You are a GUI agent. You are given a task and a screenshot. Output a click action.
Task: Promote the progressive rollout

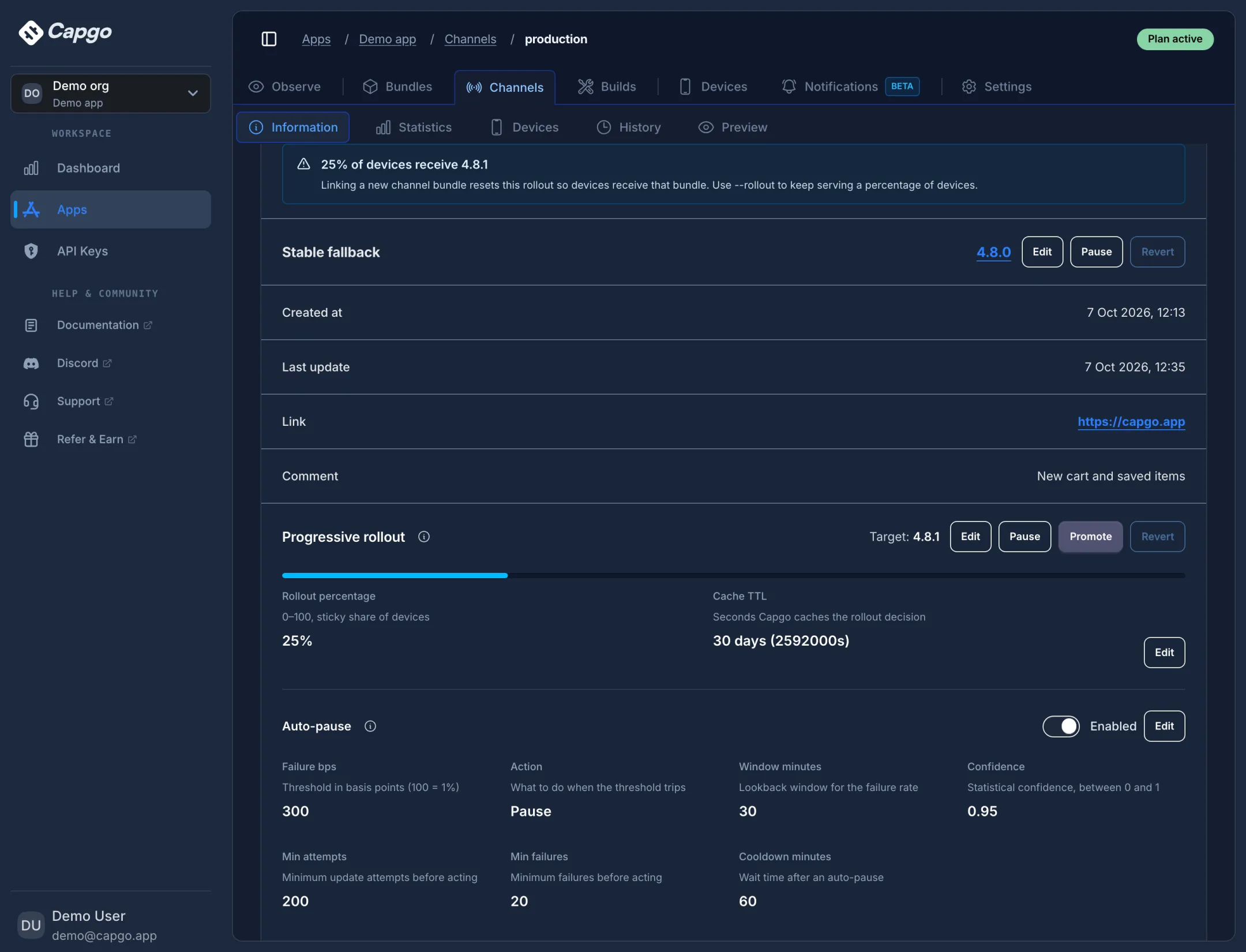coord(1090,537)
